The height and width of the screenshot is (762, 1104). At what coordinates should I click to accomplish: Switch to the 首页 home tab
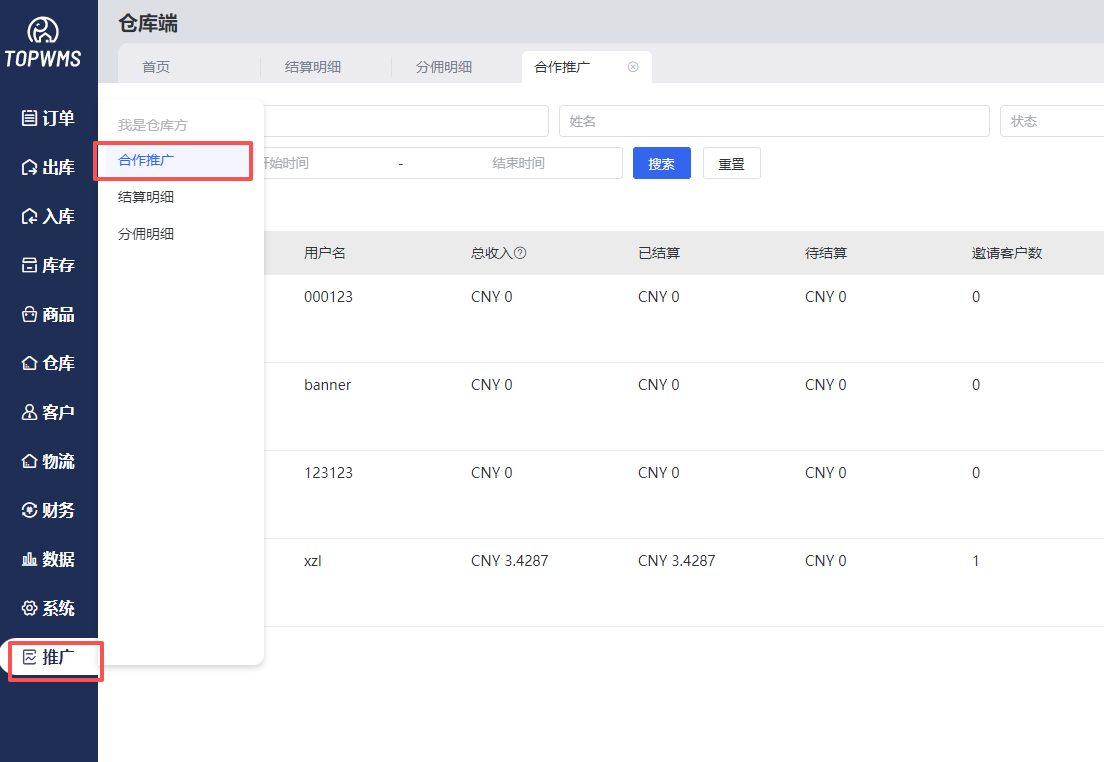(x=156, y=67)
